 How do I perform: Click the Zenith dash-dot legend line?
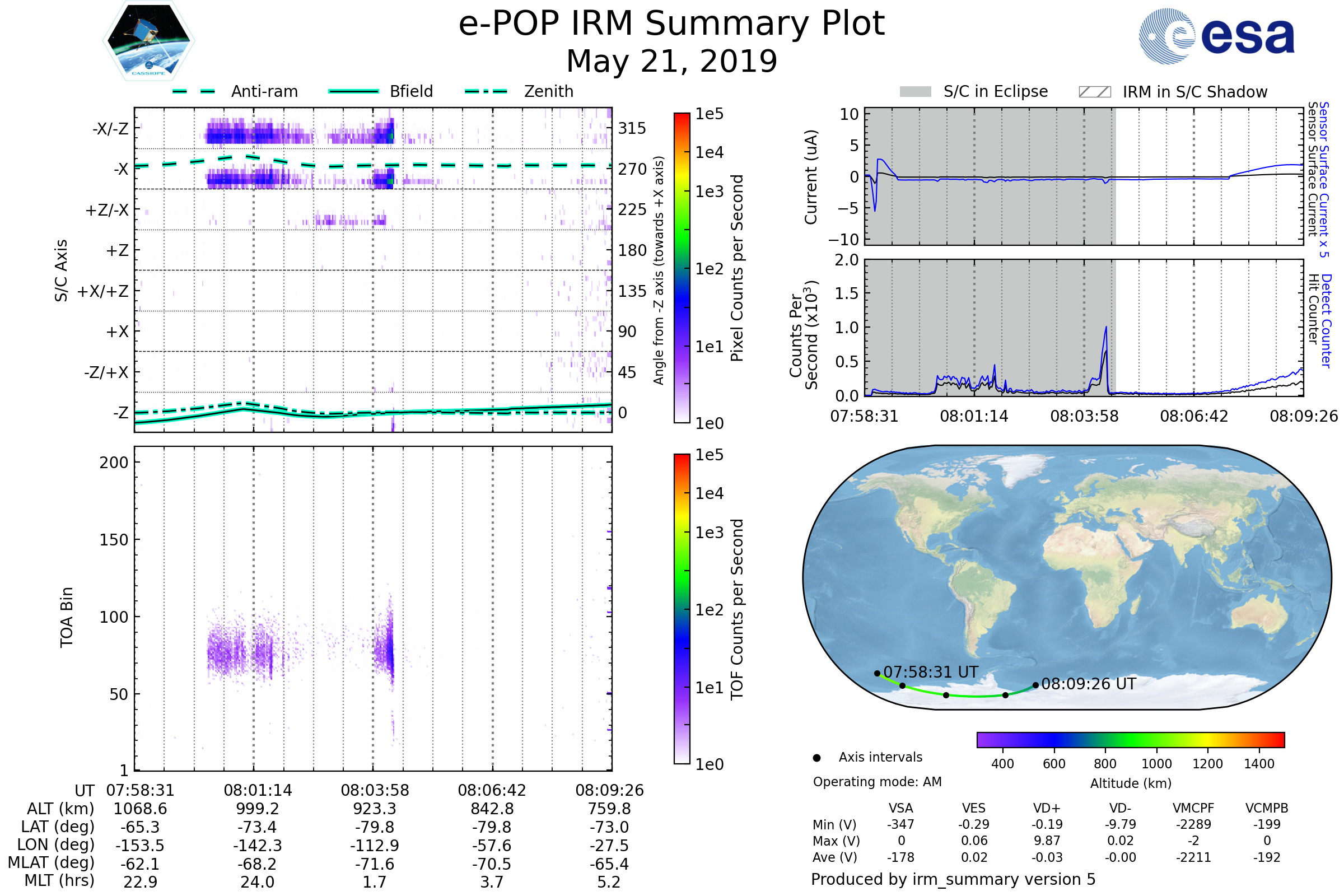click(x=486, y=91)
